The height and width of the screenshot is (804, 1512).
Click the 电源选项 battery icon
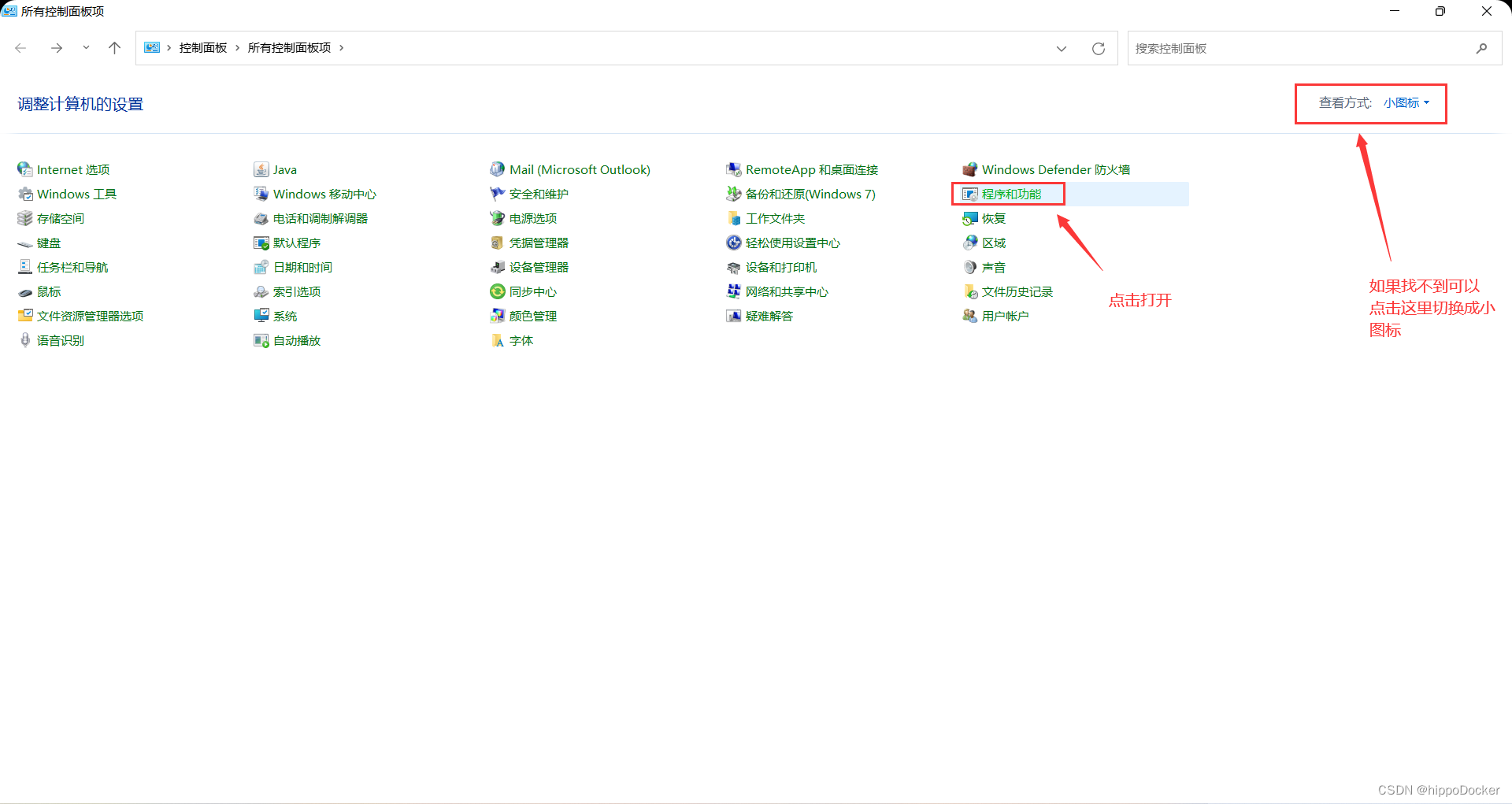tap(498, 218)
